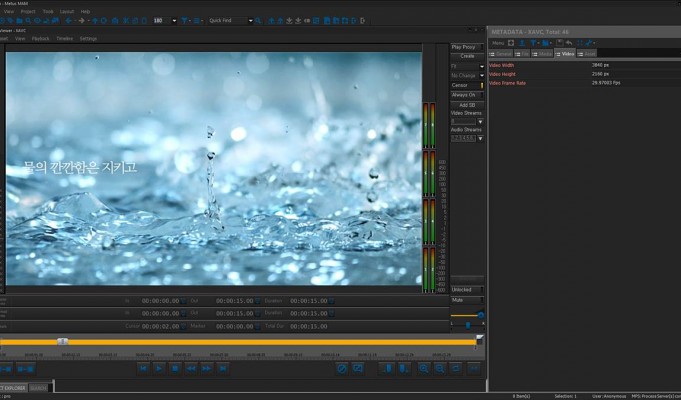Click the loop icon beside zoom out

pos(456,369)
